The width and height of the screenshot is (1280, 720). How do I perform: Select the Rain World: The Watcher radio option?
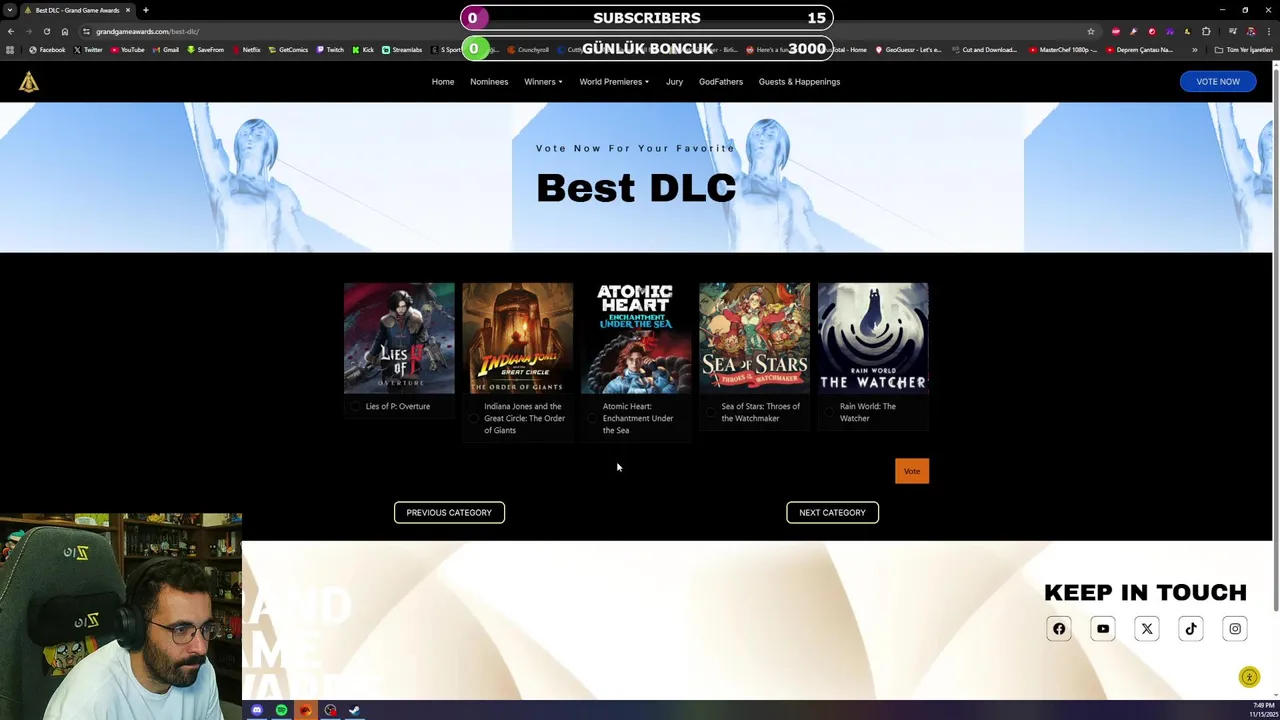tap(829, 413)
